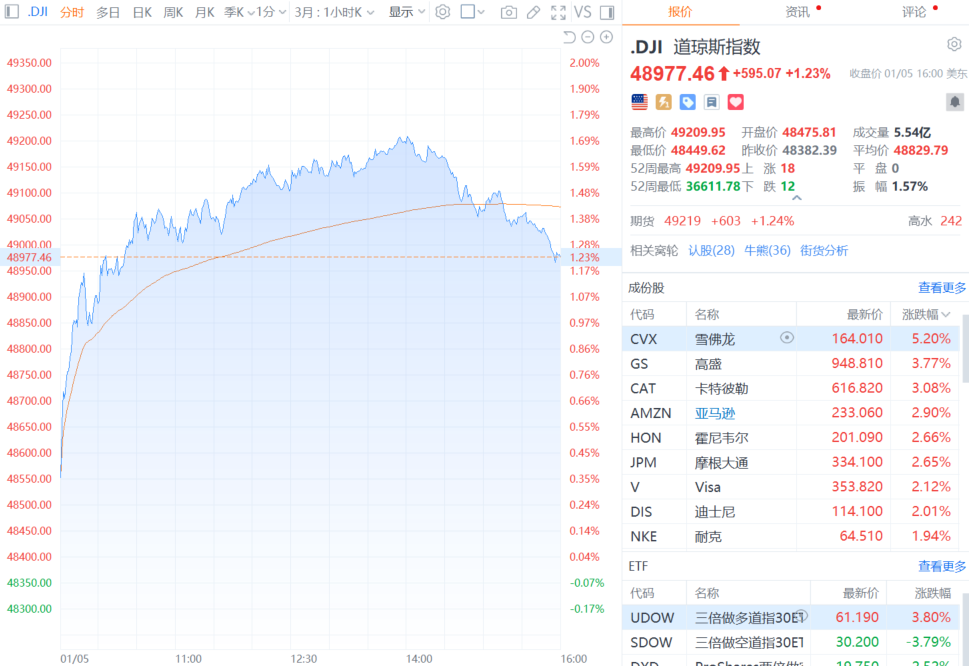Select the NKE 耐克 row
Viewport: 969px width, 666px height.
791,536
